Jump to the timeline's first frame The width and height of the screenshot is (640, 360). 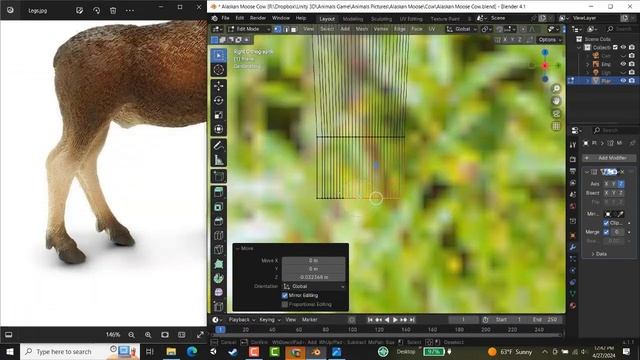click(370, 320)
